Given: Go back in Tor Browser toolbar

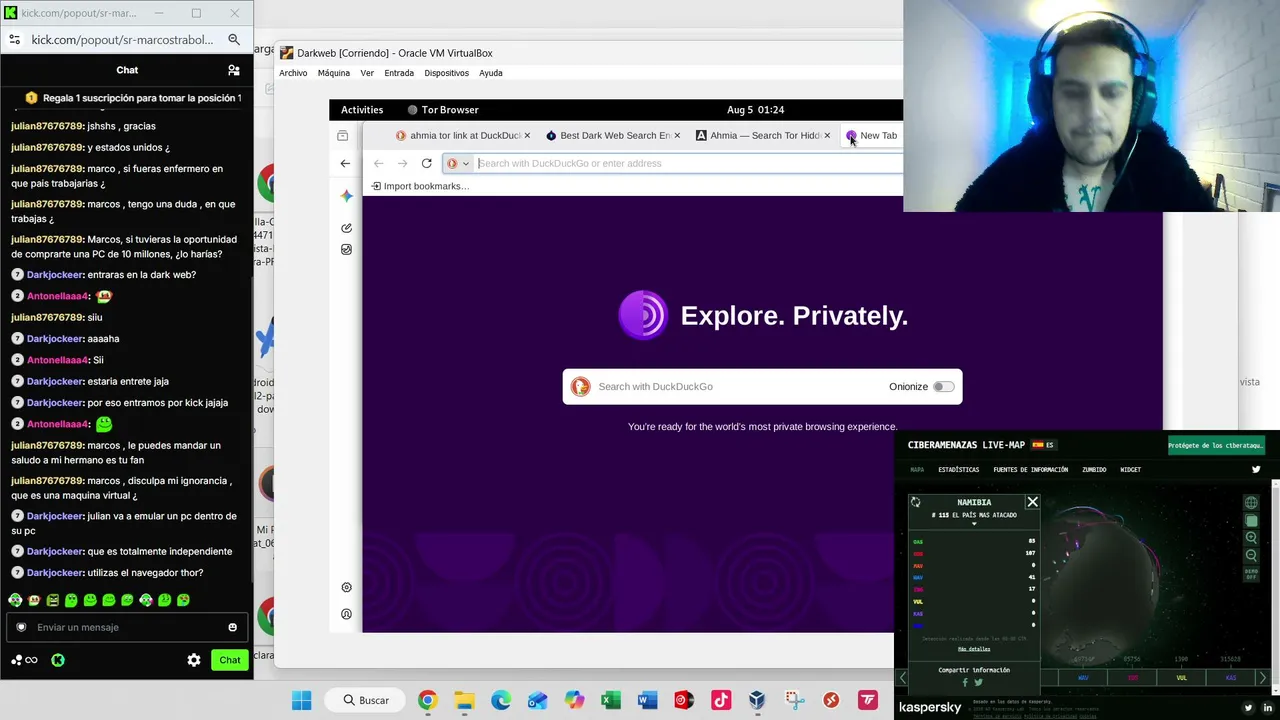Looking at the screenshot, I should point(378,163).
